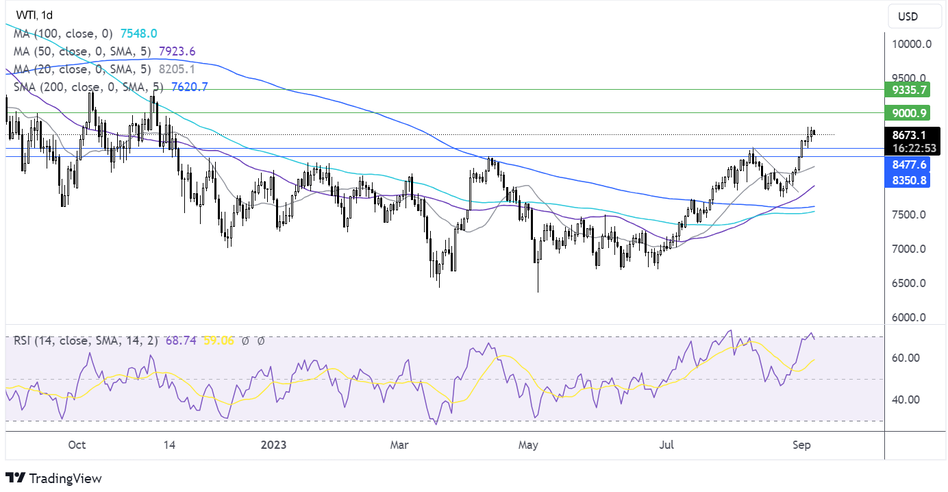Open the USD currency dropdown

908,16
